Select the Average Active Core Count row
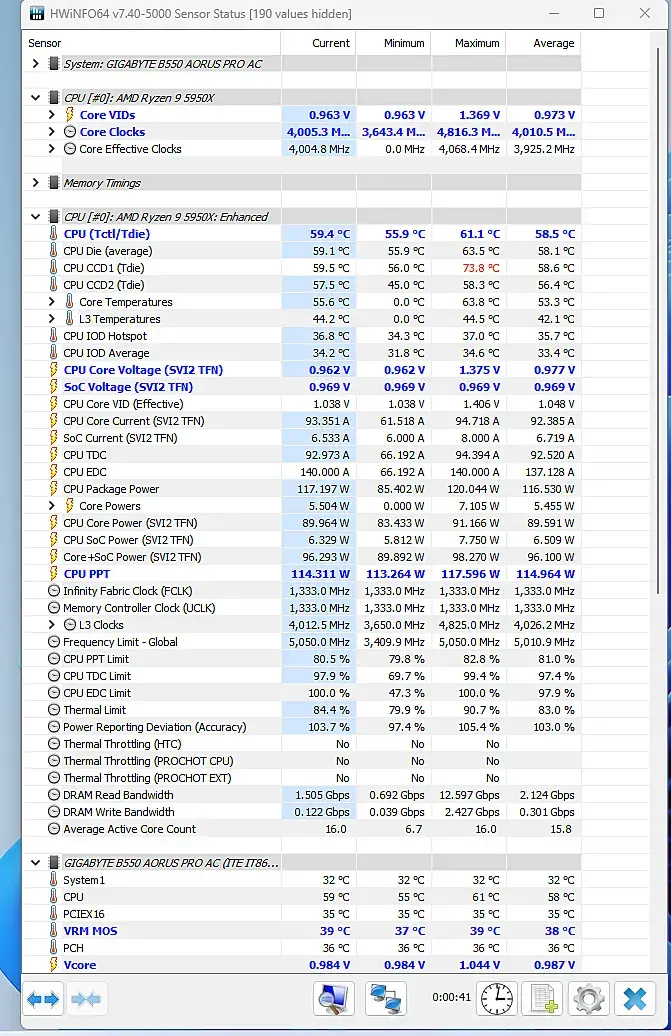The width and height of the screenshot is (671, 1036). (302, 829)
